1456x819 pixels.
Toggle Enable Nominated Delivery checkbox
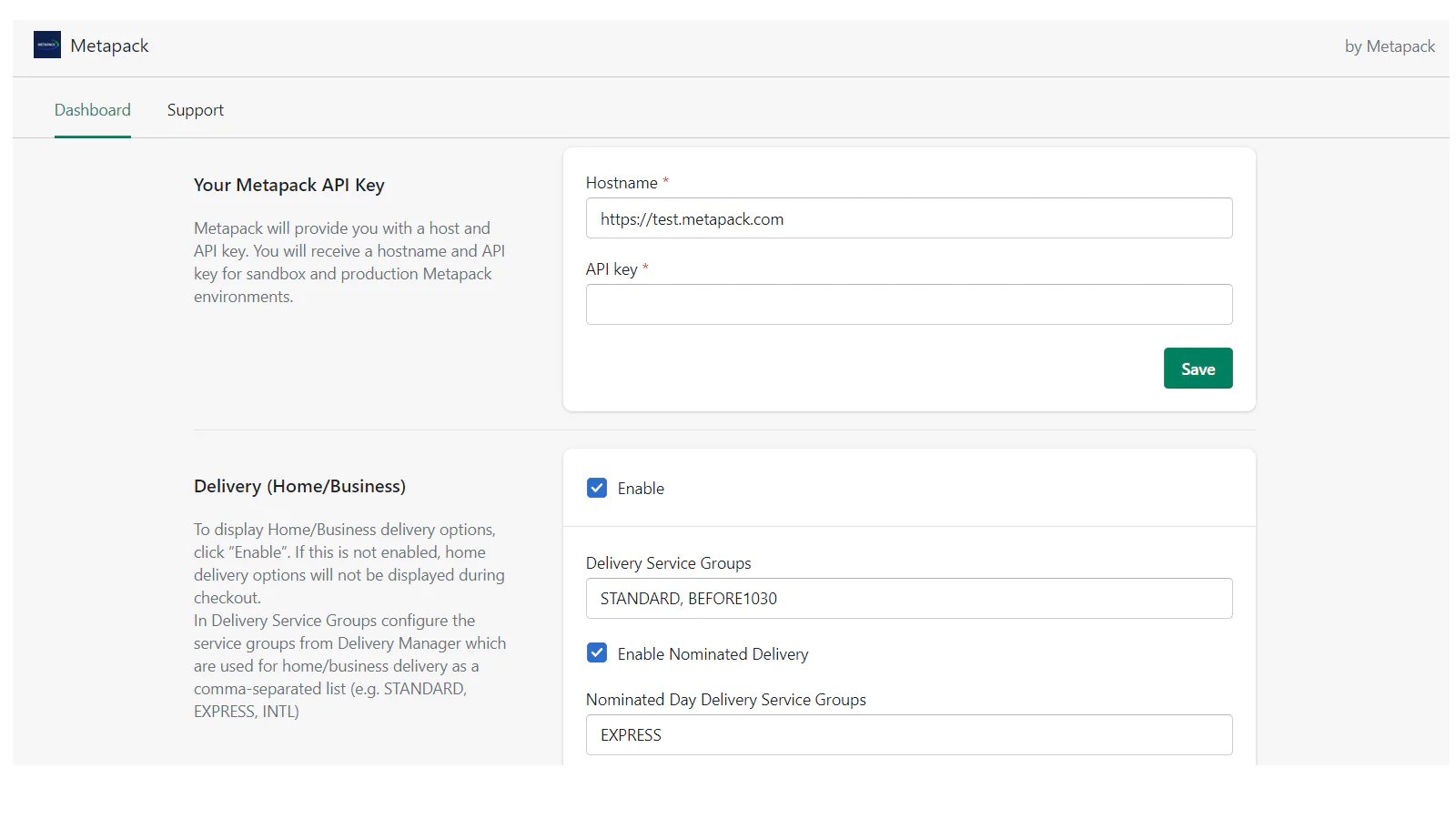click(597, 653)
